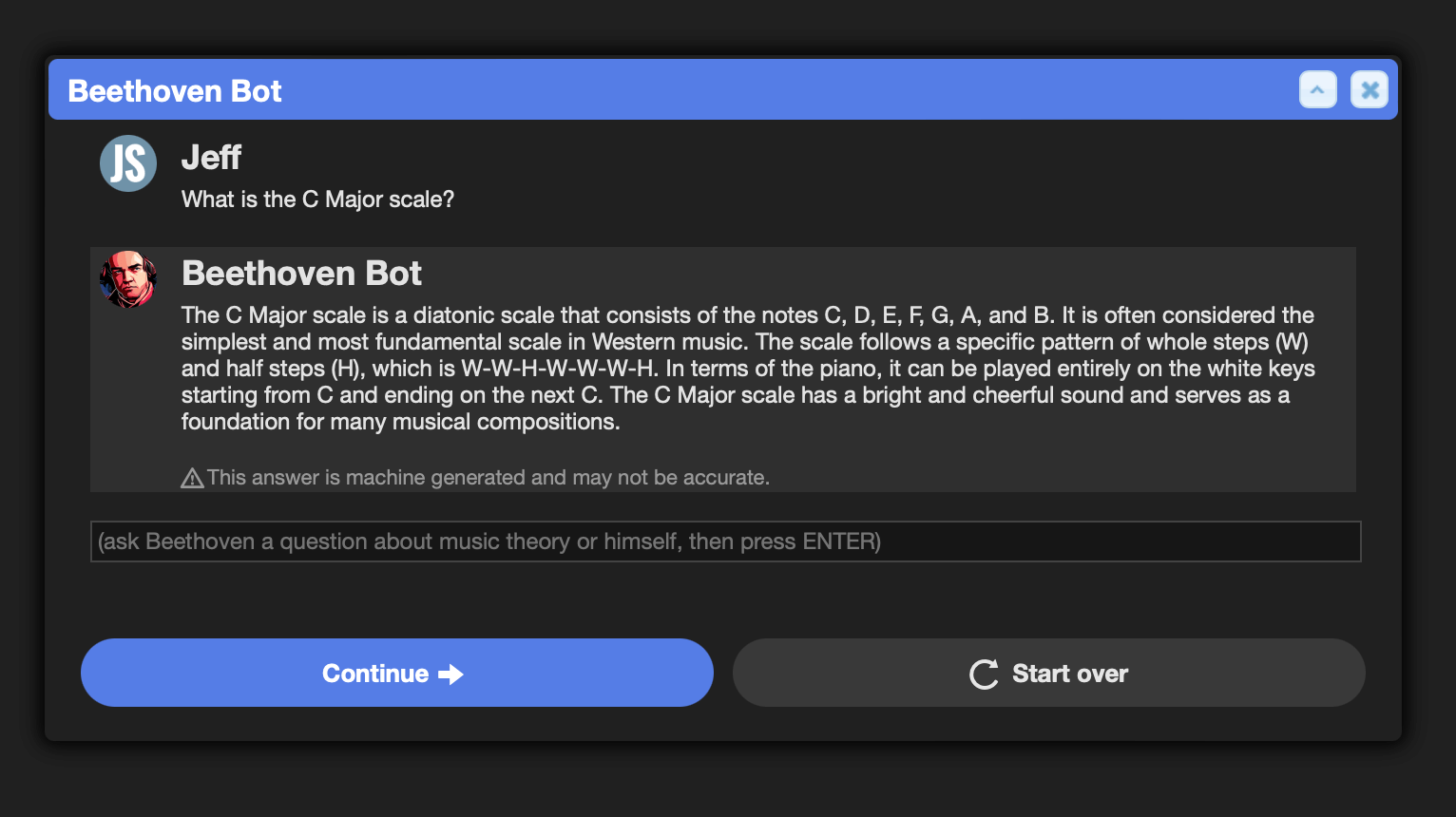Click the Beethoven Bot portrait avatar
Image resolution: width=1456 pixels, height=817 pixels.
click(128, 278)
